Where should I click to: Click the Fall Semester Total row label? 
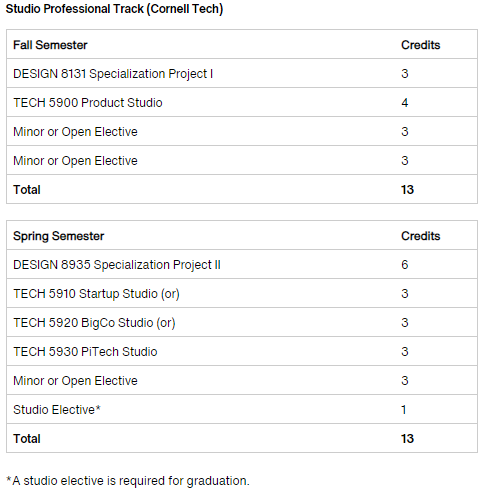[27, 190]
